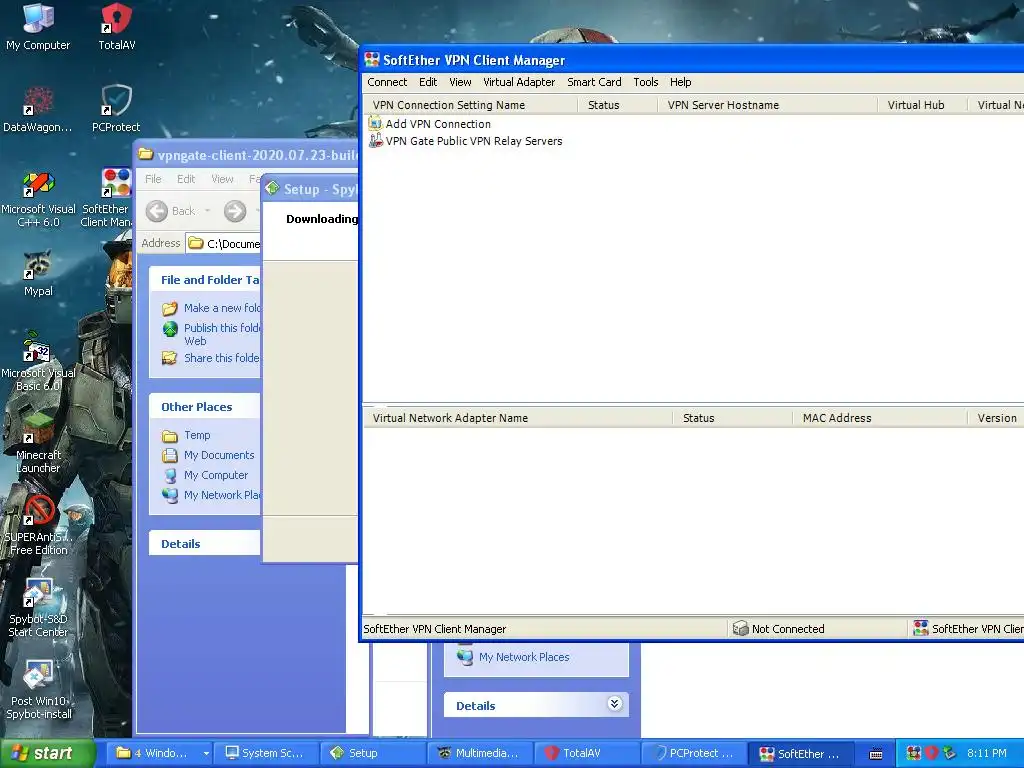Open Edit menu in SoftEther
The height and width of the screenshot is (768, 1024).
pyautogui.click(x=428, y=82)
